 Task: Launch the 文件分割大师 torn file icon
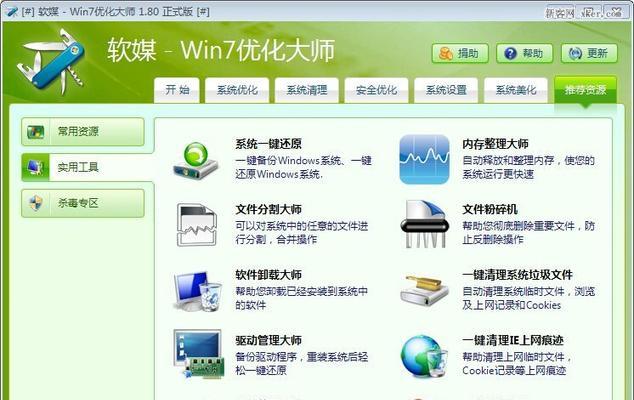coord(197,225)
